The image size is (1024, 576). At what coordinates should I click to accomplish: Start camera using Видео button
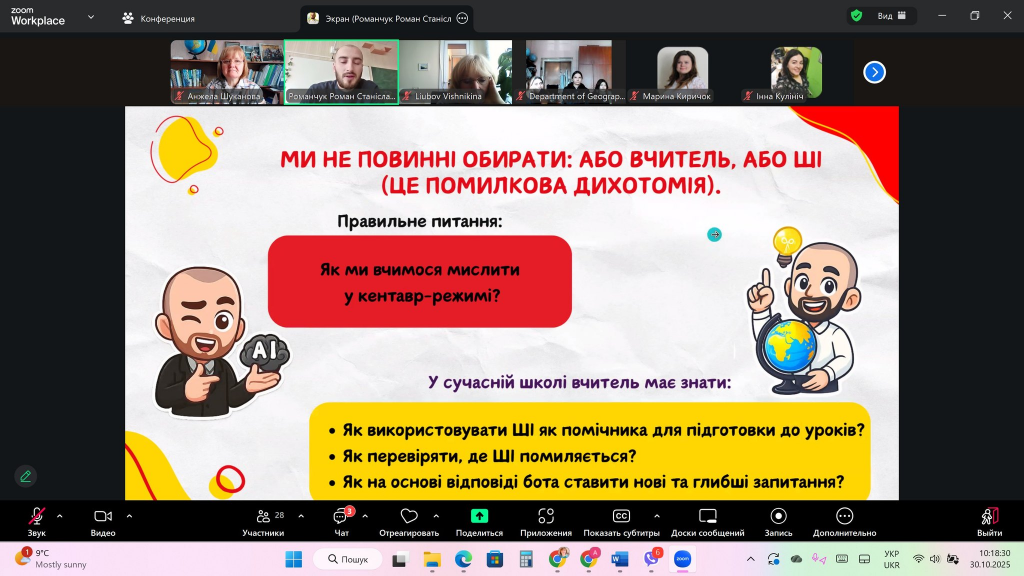[x=102, y=517]
